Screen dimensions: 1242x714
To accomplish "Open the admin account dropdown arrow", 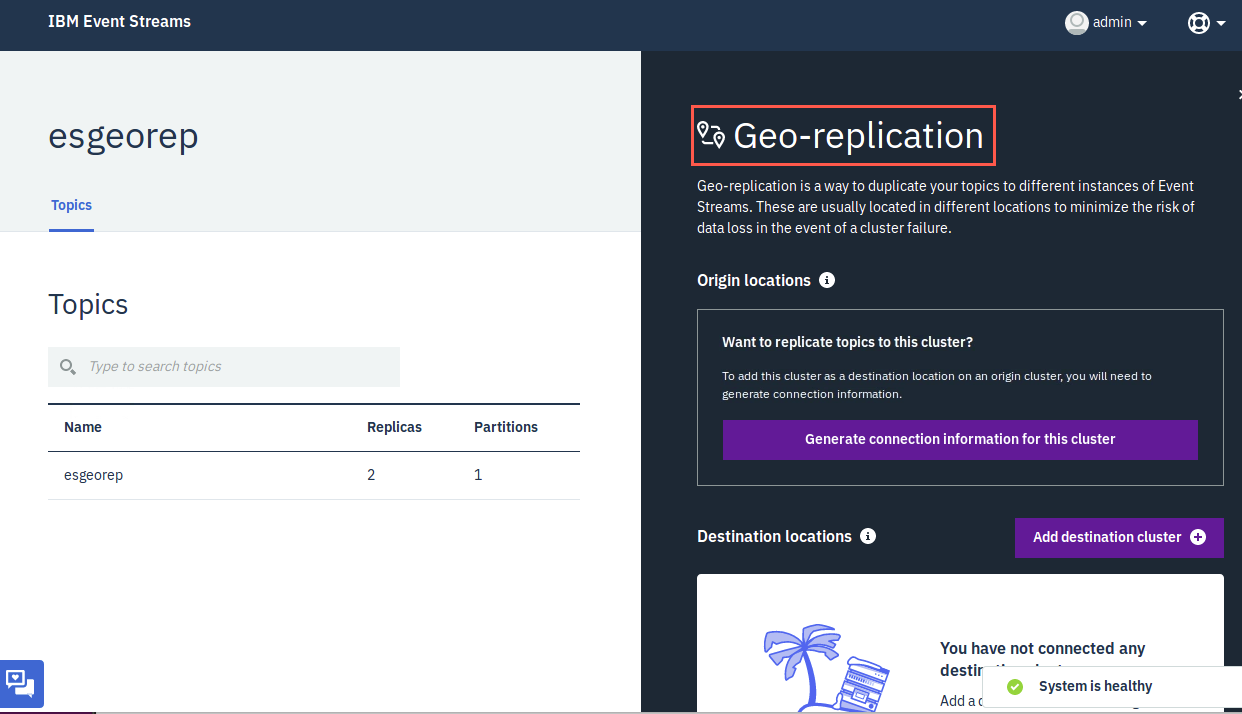I will click(1142, 23).
